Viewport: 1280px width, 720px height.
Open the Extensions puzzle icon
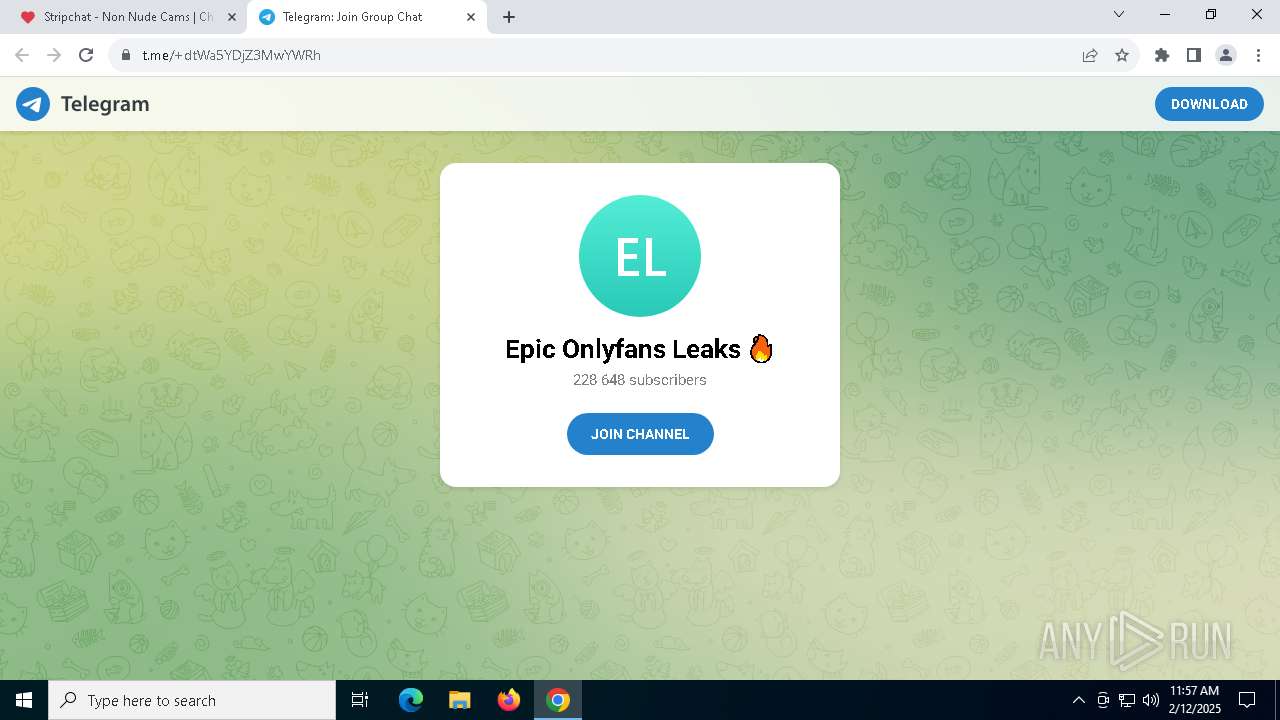pyautogui.click(x=1162, y=55)
